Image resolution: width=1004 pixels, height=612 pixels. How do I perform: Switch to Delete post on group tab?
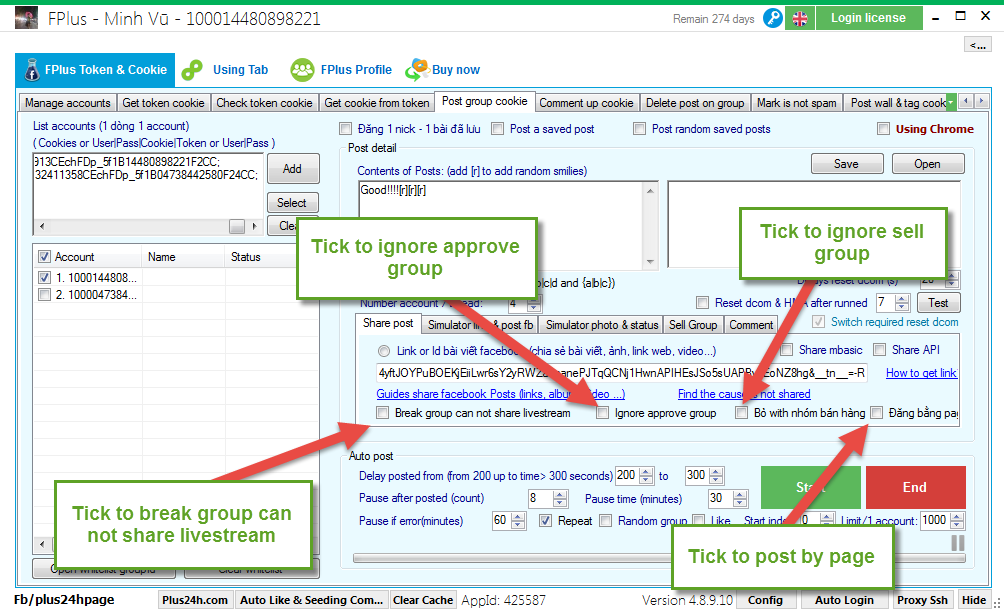pyautogui.click(x=695, y=102)
